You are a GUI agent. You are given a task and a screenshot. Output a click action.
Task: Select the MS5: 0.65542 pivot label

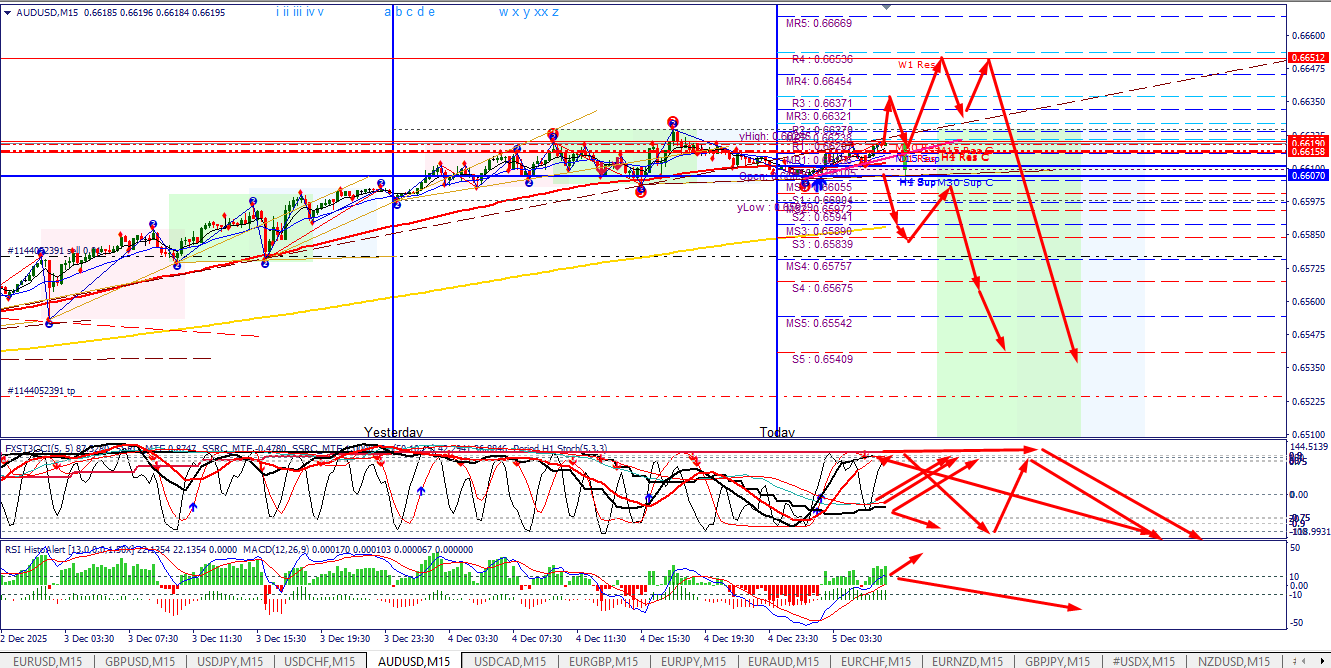(819, 324)
